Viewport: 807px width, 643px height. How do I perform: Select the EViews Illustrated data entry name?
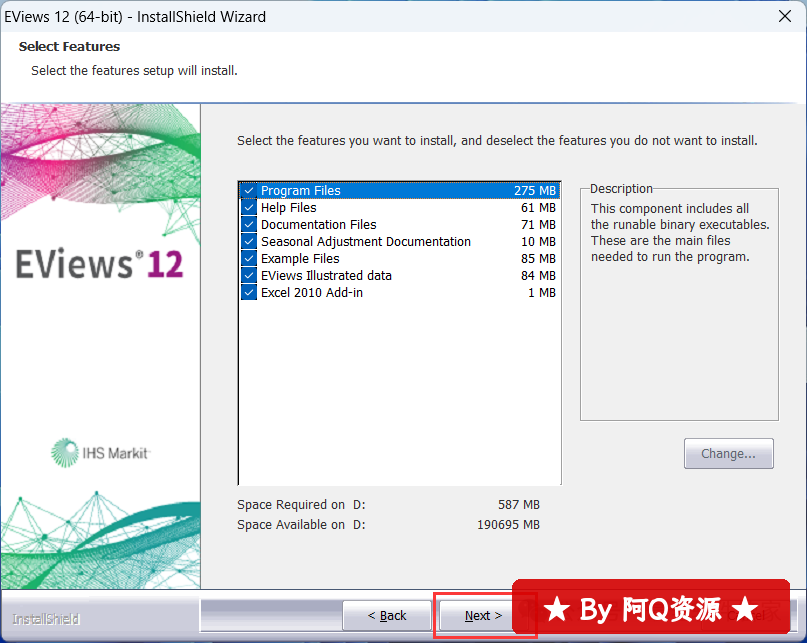coord(326,276)
